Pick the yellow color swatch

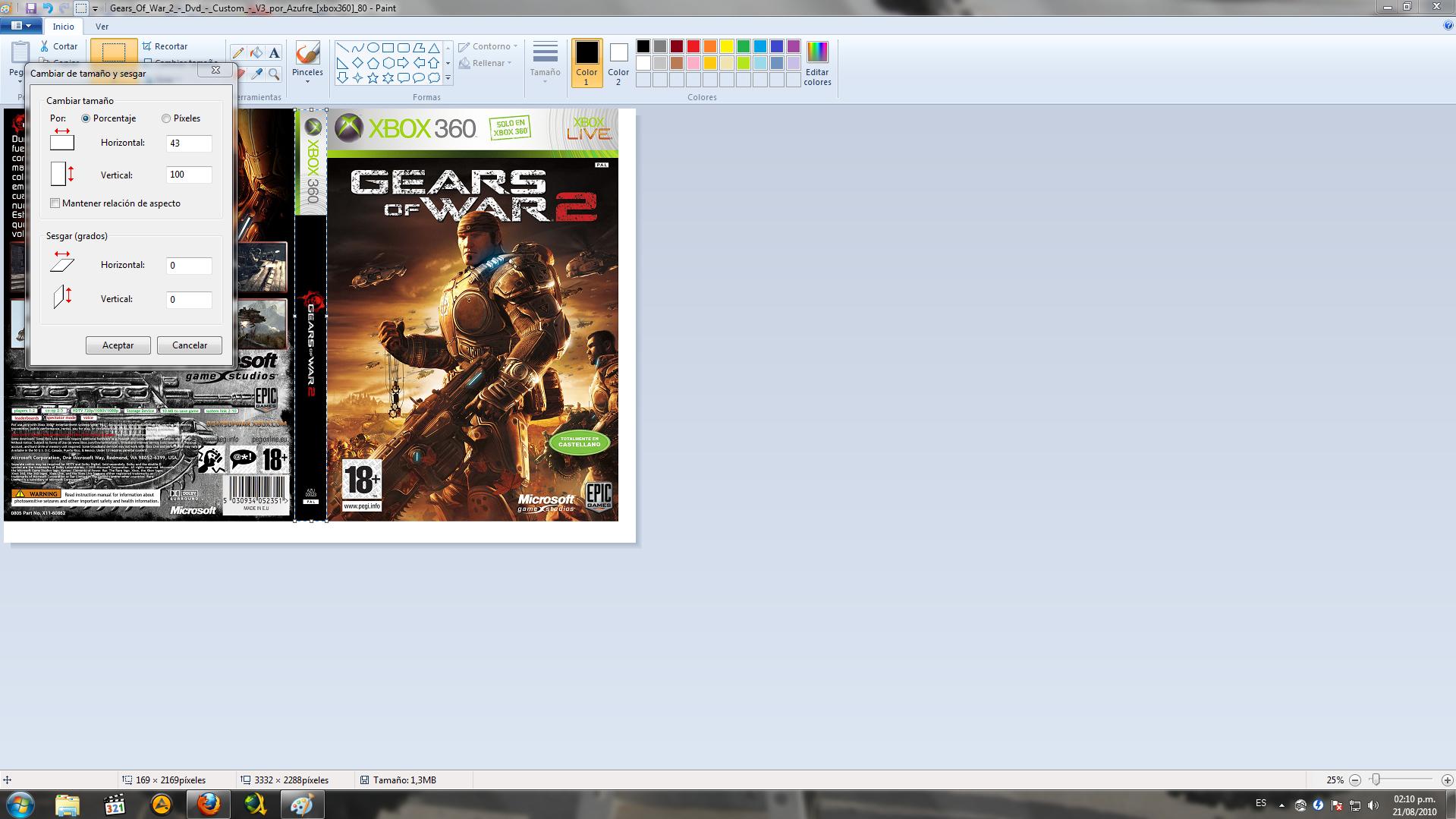(727, 46)
